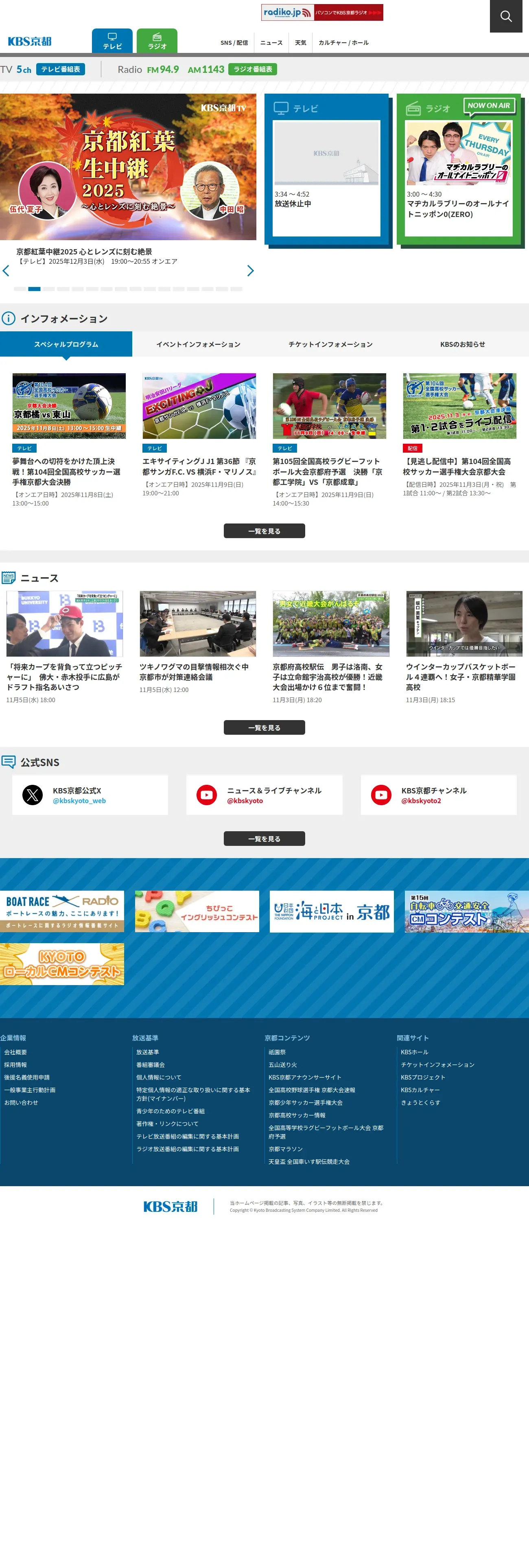This screenshot has width=529, height=1568.
Task: Open the 祇園祭 footer link
Action: (x=278, y=1052)
